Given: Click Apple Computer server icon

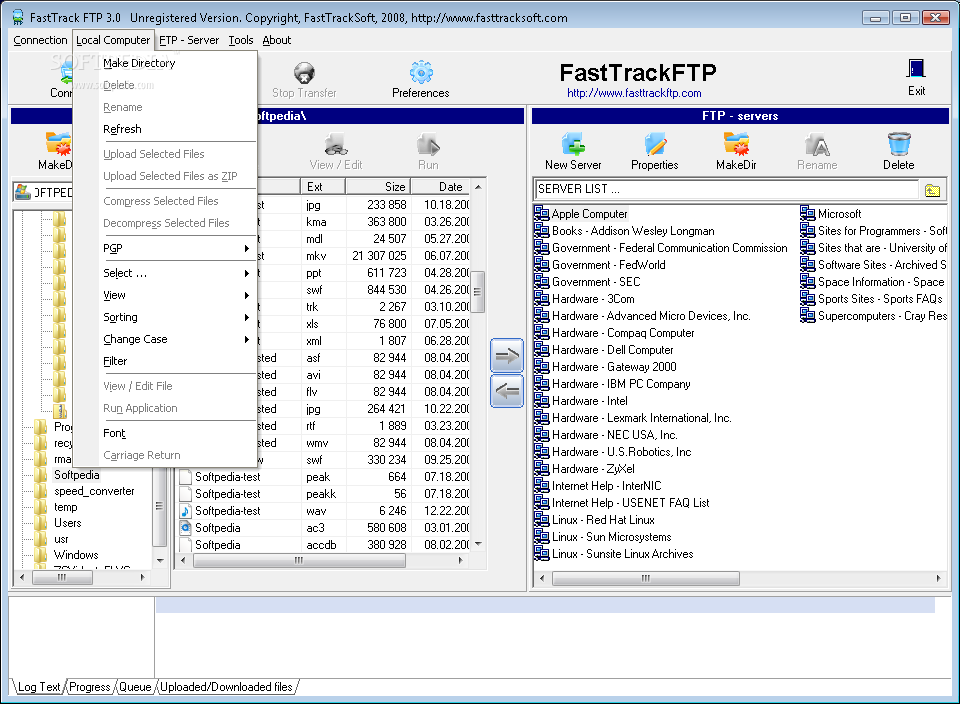Looking at the screenshot, I should pyautogui.click(x=541, y=213).
